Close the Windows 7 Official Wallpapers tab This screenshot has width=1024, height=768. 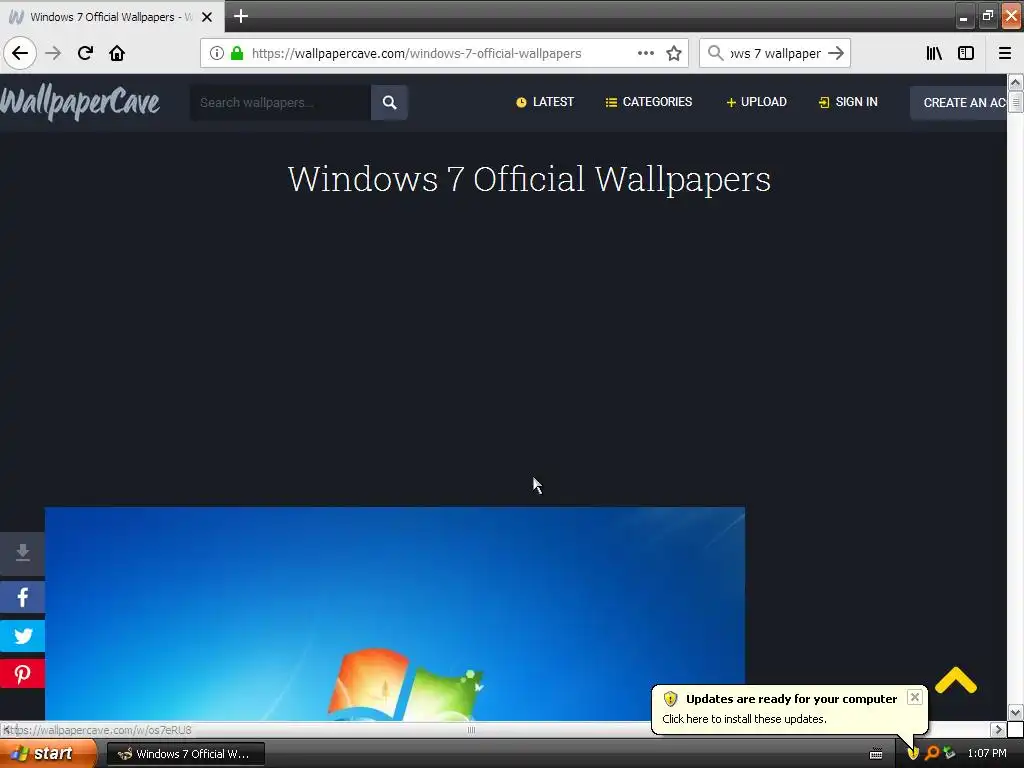point(207,17)
